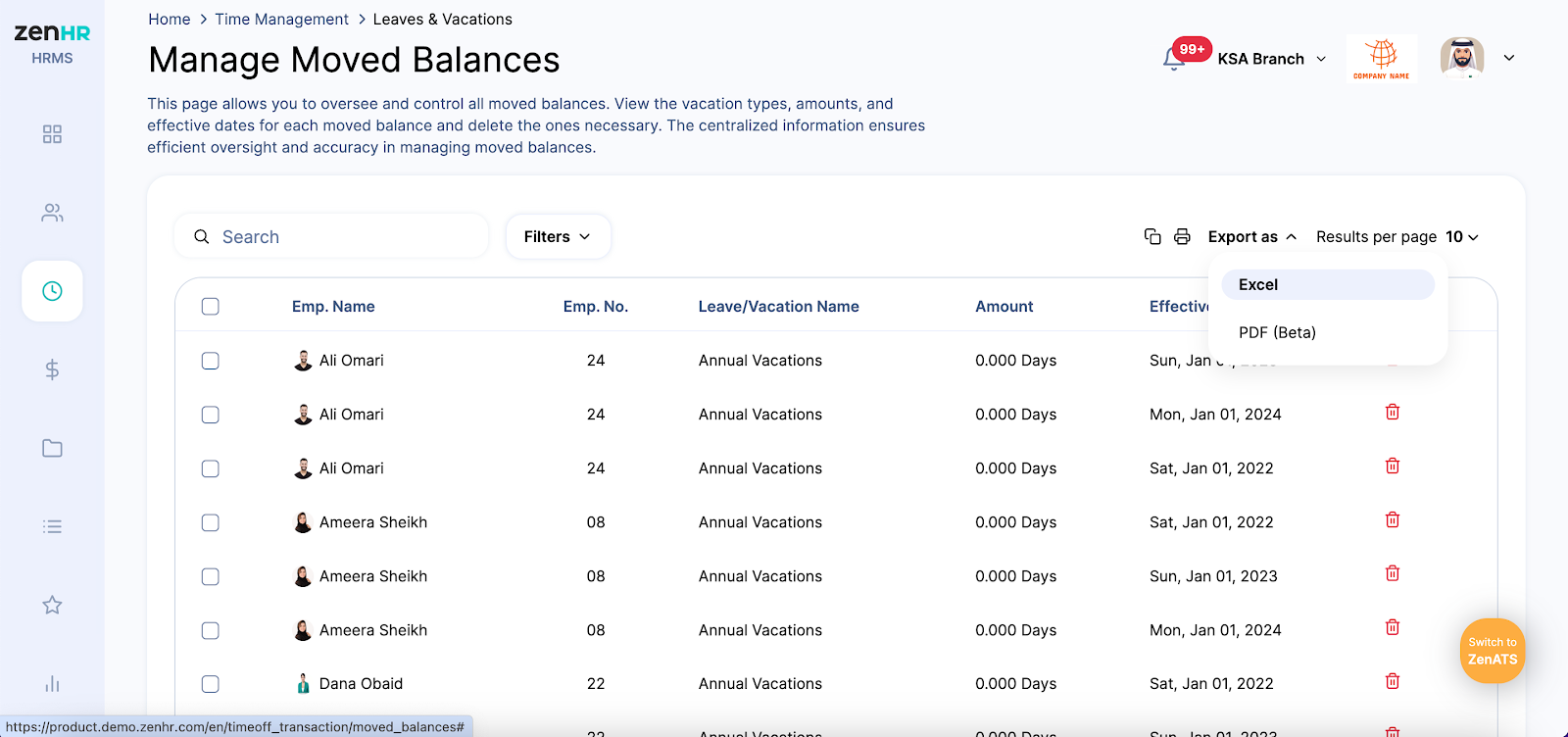Viewport: 1568px width, 737px height.
Task: Check Ali Omari Mon, Jan 01, 2024 row checkbox
Action: coord(210,415)
